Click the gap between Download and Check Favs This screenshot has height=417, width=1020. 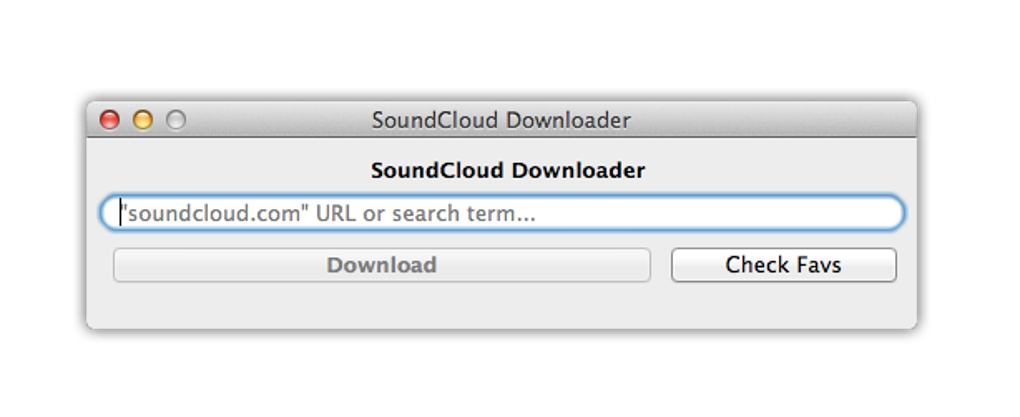point(661,265)
